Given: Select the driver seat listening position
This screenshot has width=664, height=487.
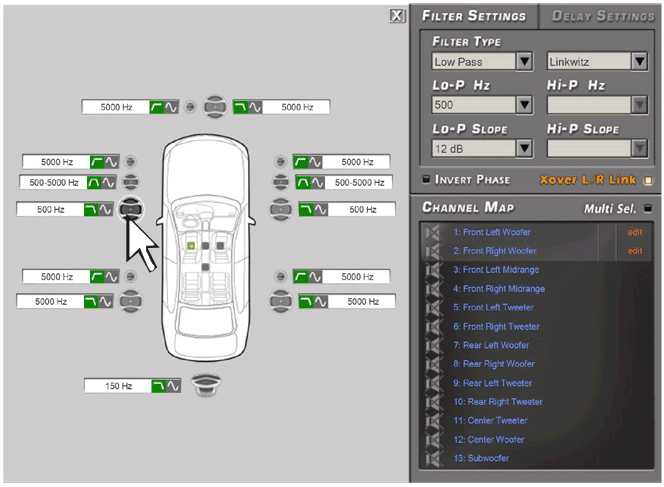Looking at the screenshot, I should tap(191, 246).
